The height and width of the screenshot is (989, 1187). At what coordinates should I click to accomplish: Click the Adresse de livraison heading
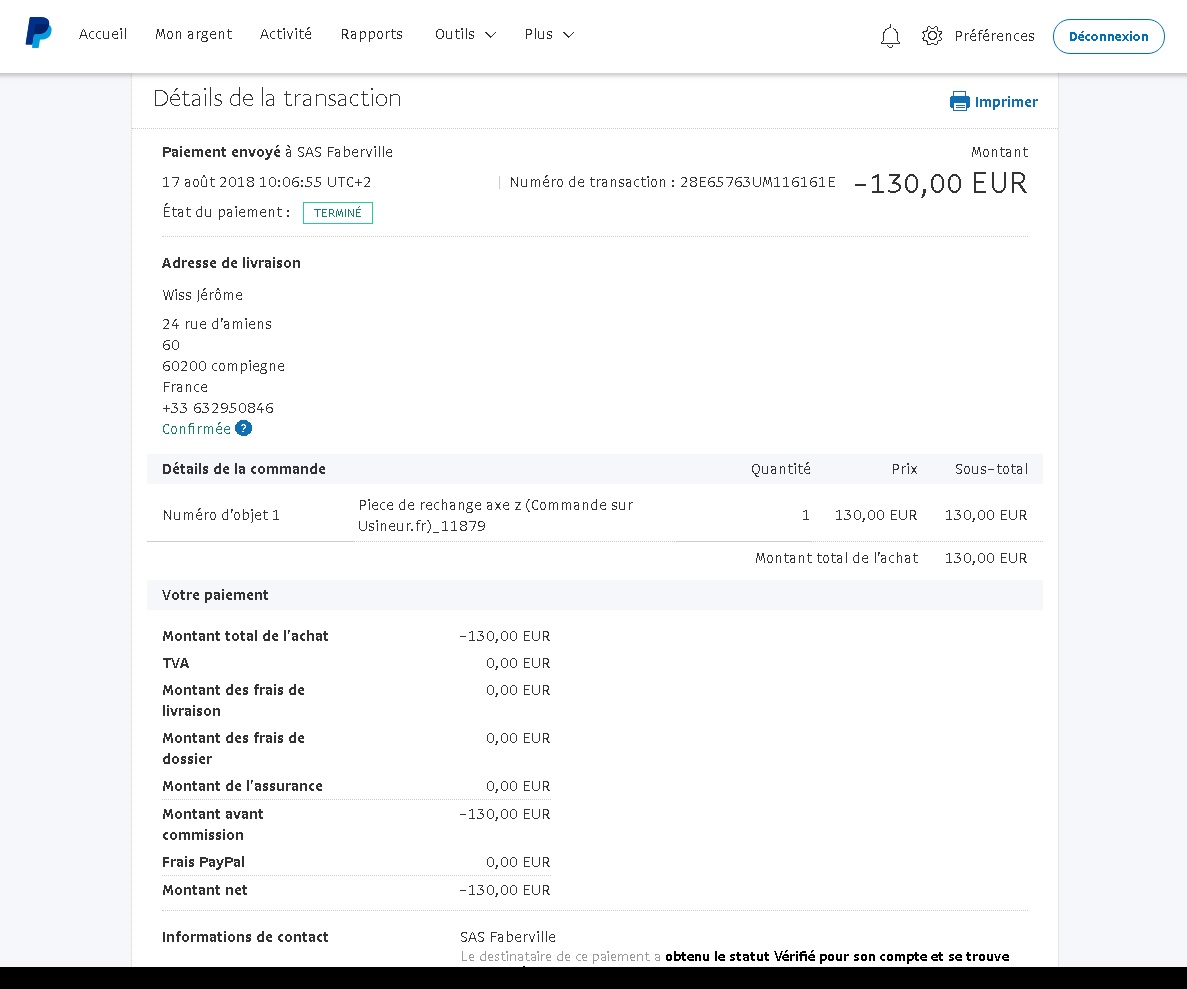click(x=231, y=263)
